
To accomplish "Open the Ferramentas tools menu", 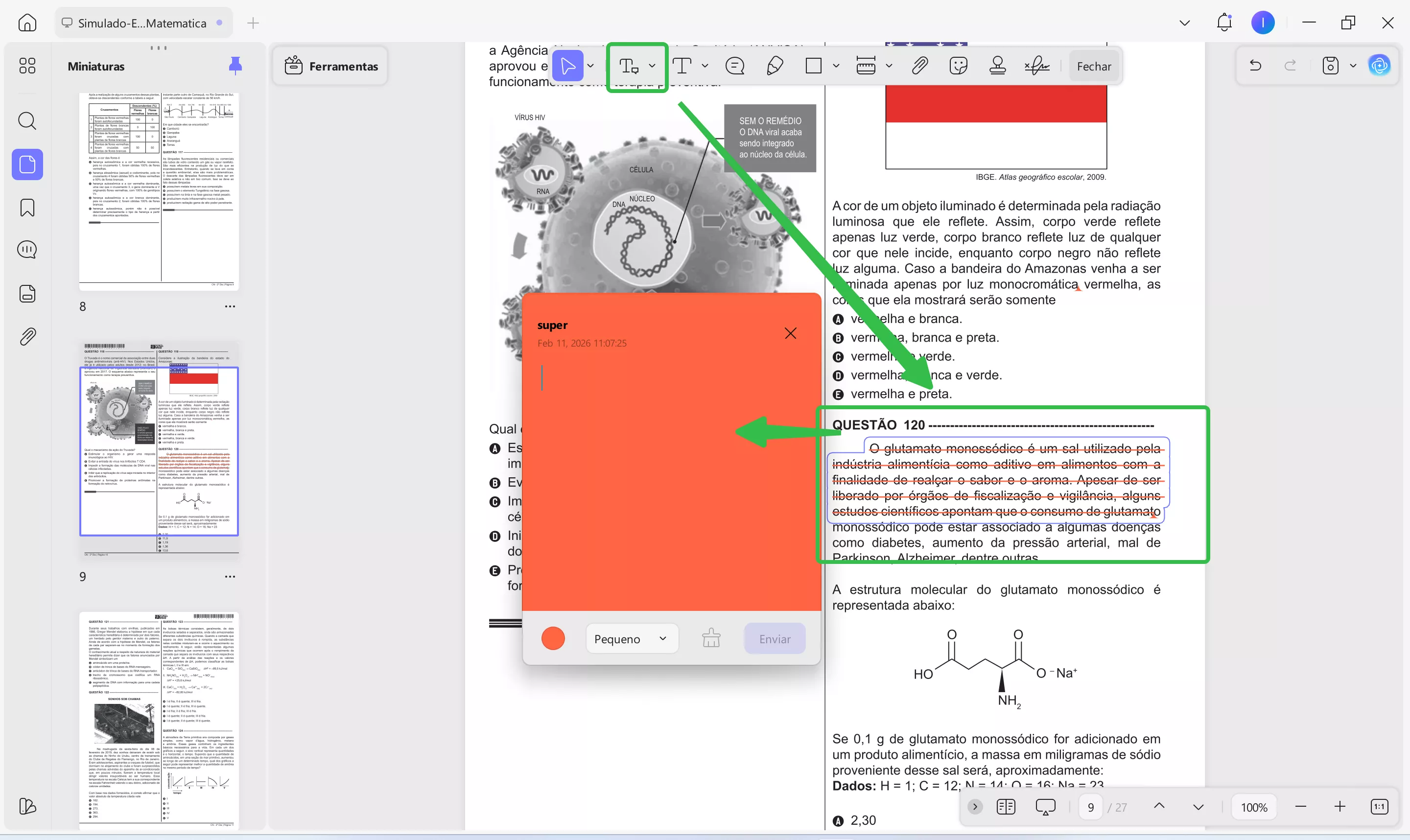I will coord(330,66).
